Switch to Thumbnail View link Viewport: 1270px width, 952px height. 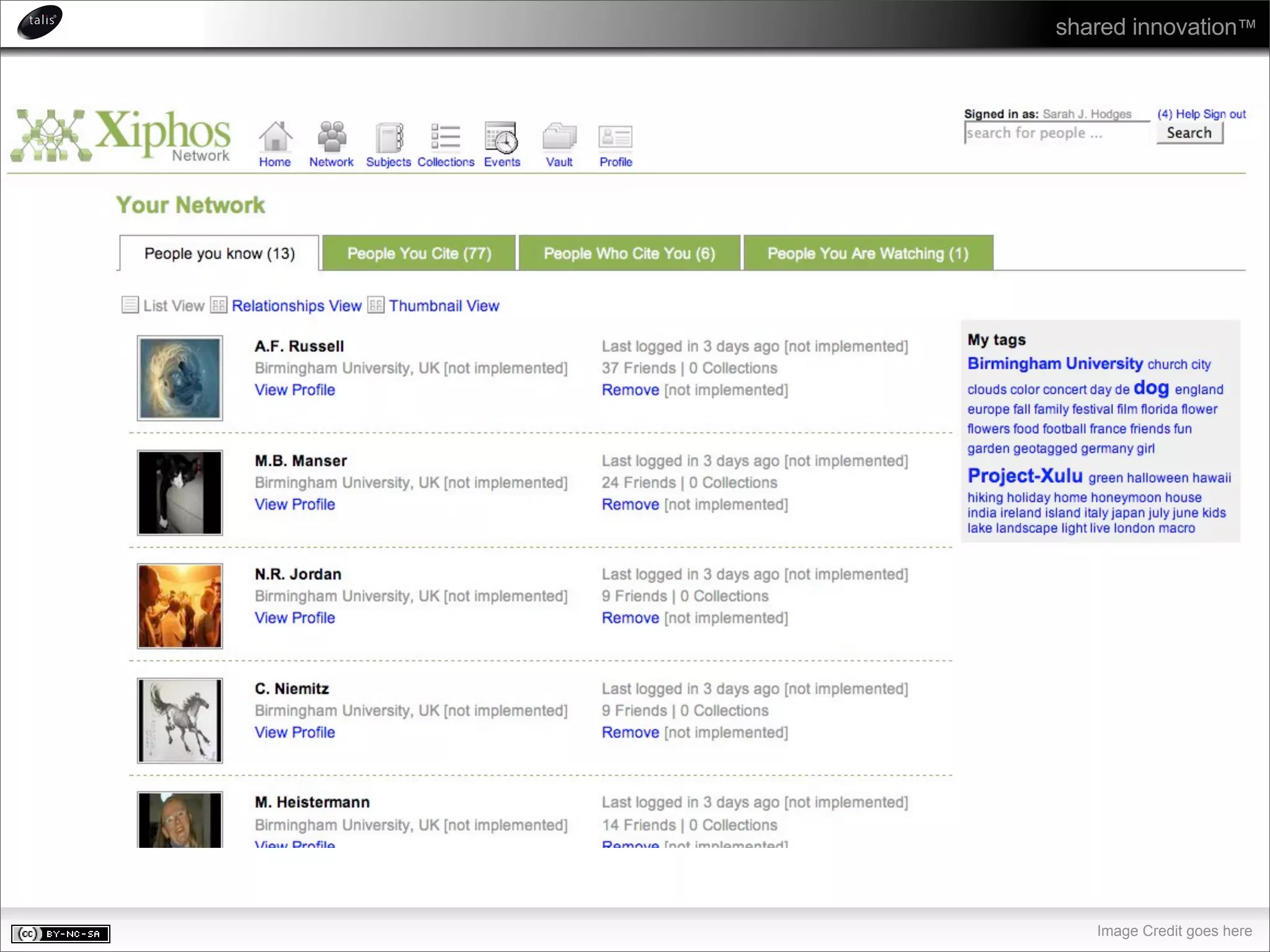[x=444, y=306]
